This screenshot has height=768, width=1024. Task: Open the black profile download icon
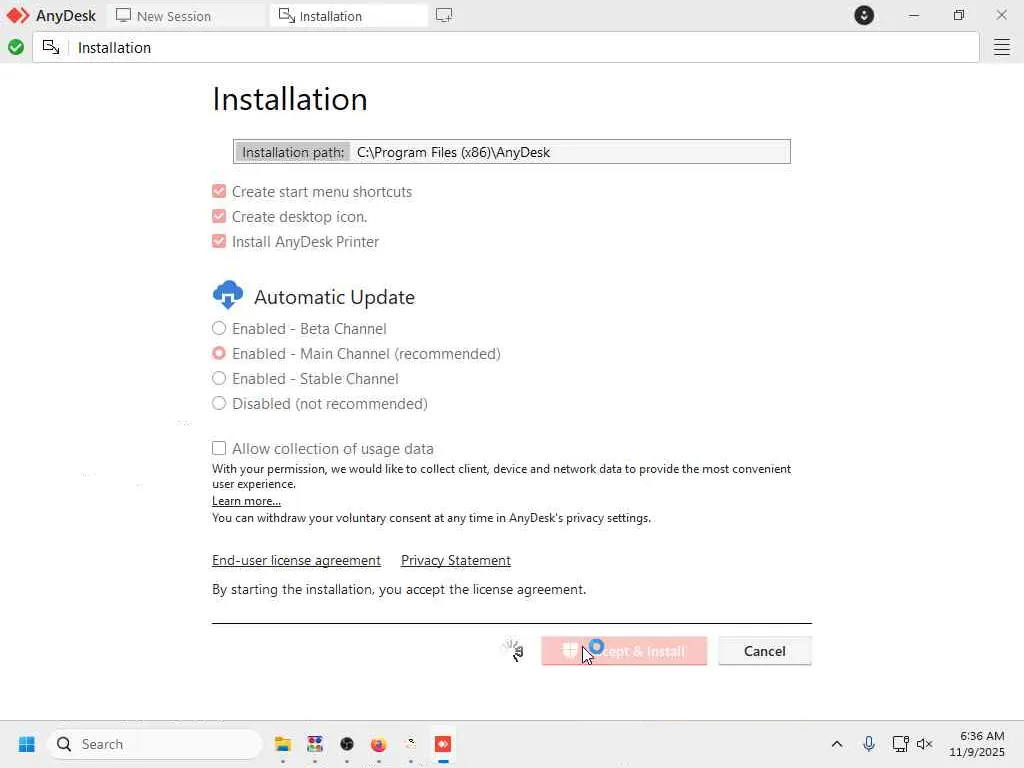pyautogui.click(x=864, y=15)
